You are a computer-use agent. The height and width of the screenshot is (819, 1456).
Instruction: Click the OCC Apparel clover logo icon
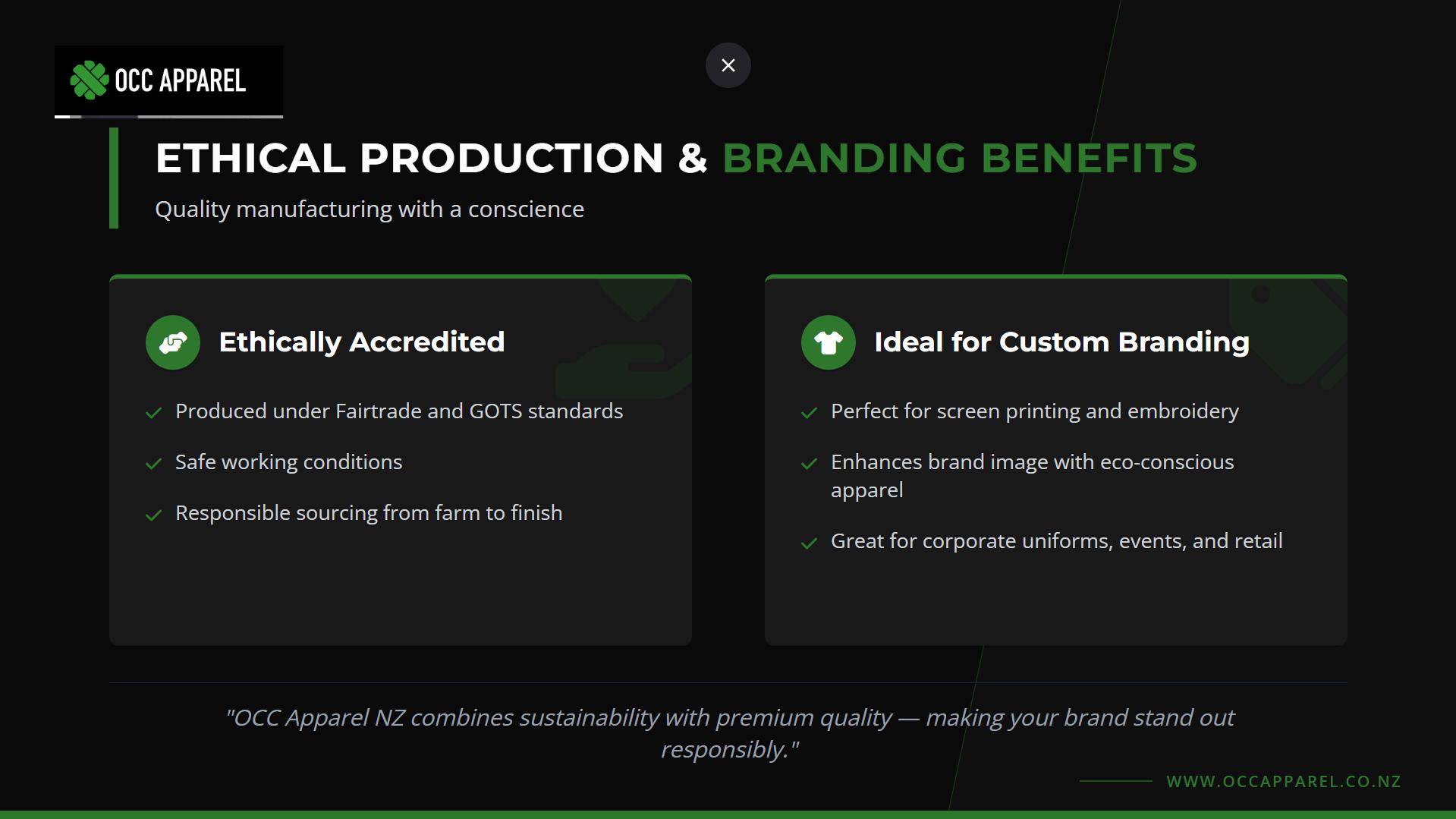point(89,80)
